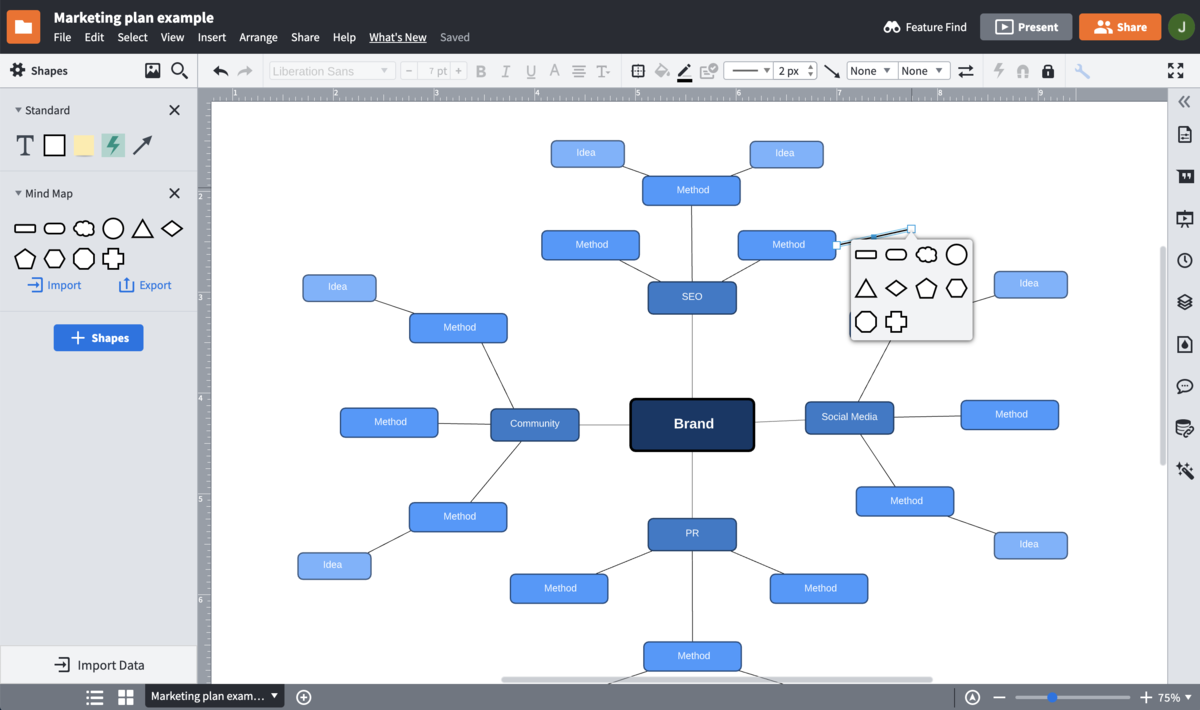Screen dimensions: 1200x710
Task: Open the Comments panel
Action: pyautogui.click(x=1185, y=386)
